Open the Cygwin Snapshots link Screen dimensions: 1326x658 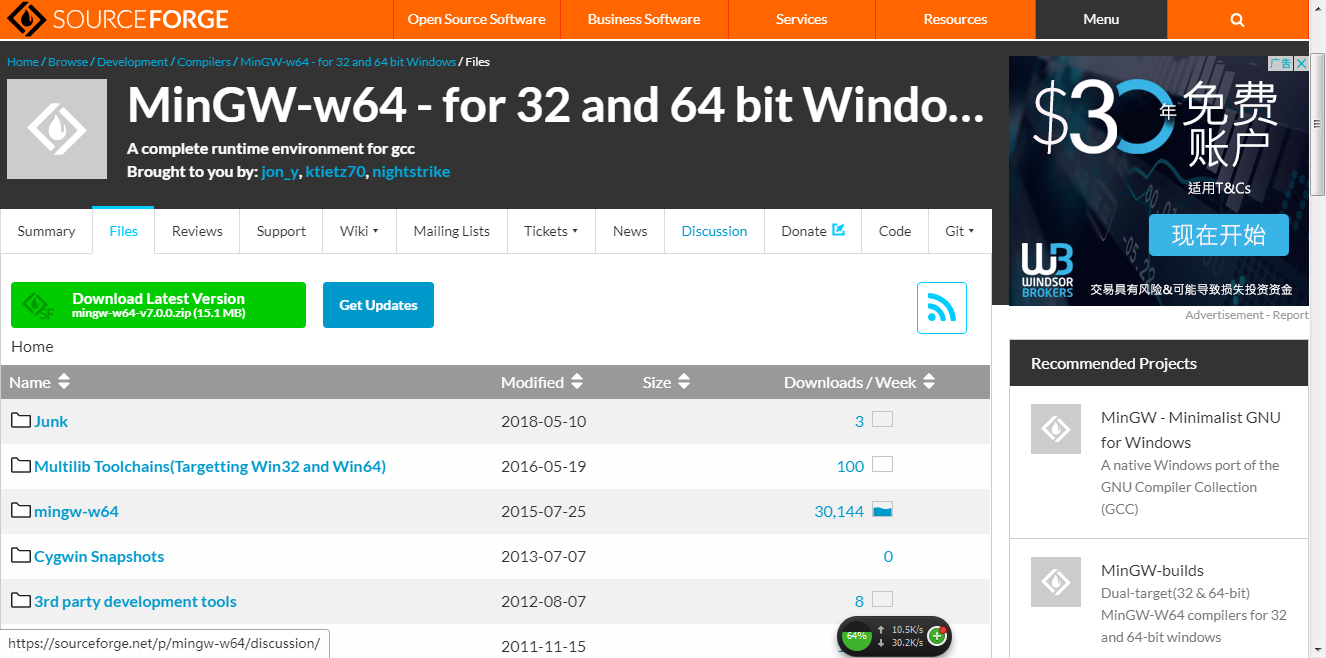pyautogui.click(x=99, y=556)
